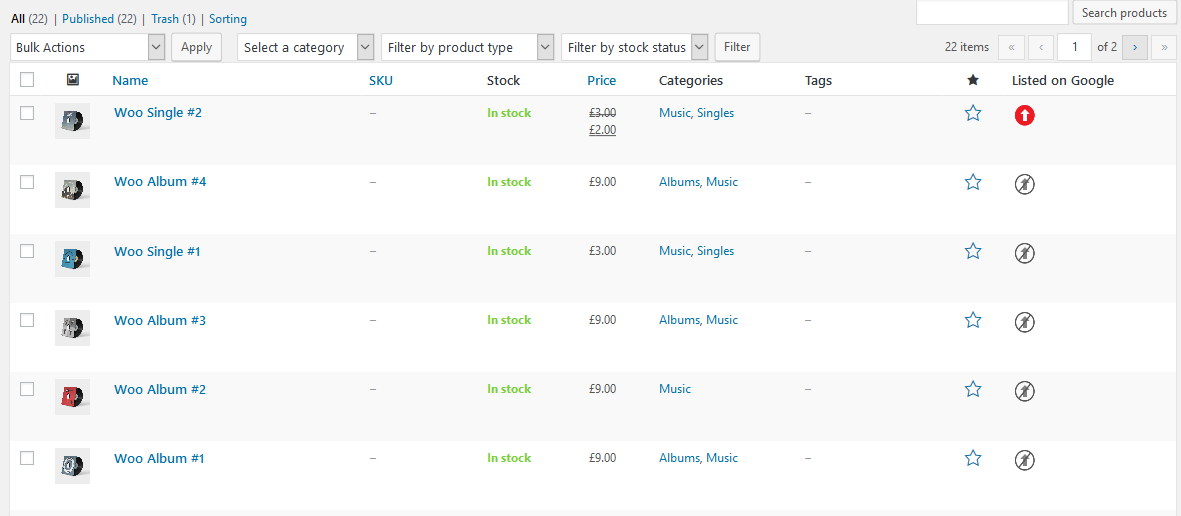Open the Sorting view
This screenshot has height=516, width=1181.
(227, 19)
